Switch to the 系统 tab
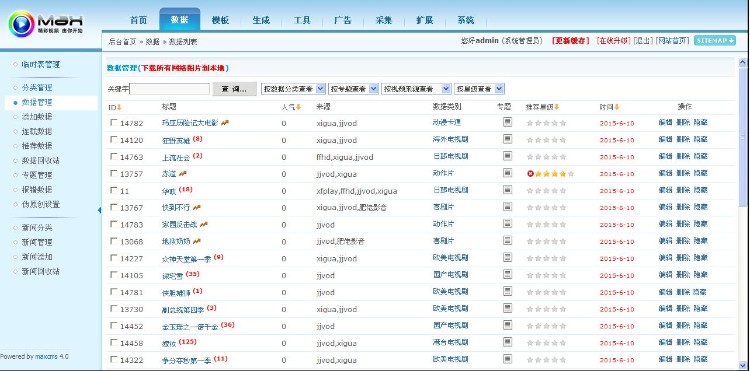Screen dimensions: 750x371 point(465,20)
